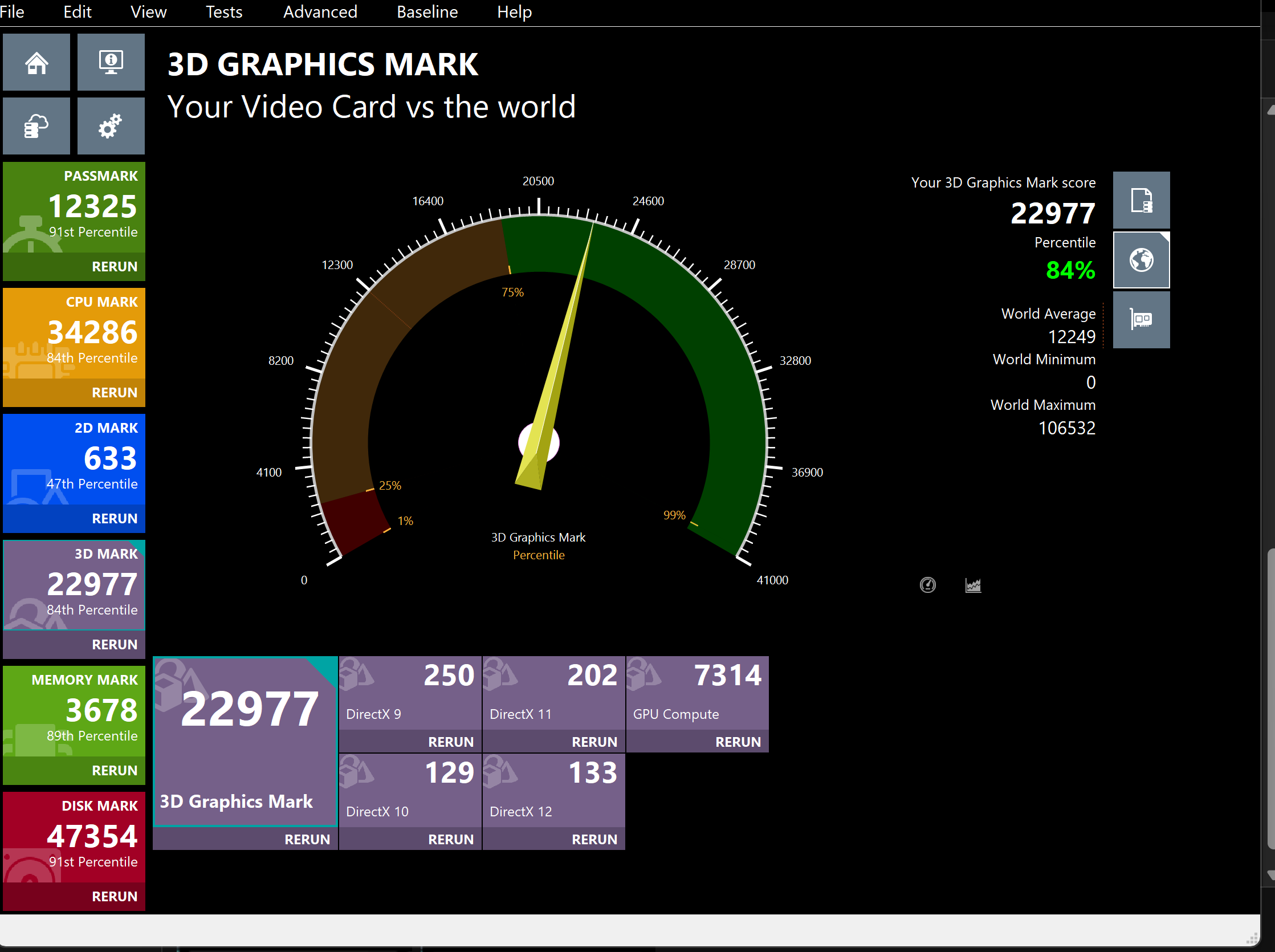The width and height of the screenshot is (1275, 952).
Task: Click the video card hardware icon
Action: pos(1140,319)
